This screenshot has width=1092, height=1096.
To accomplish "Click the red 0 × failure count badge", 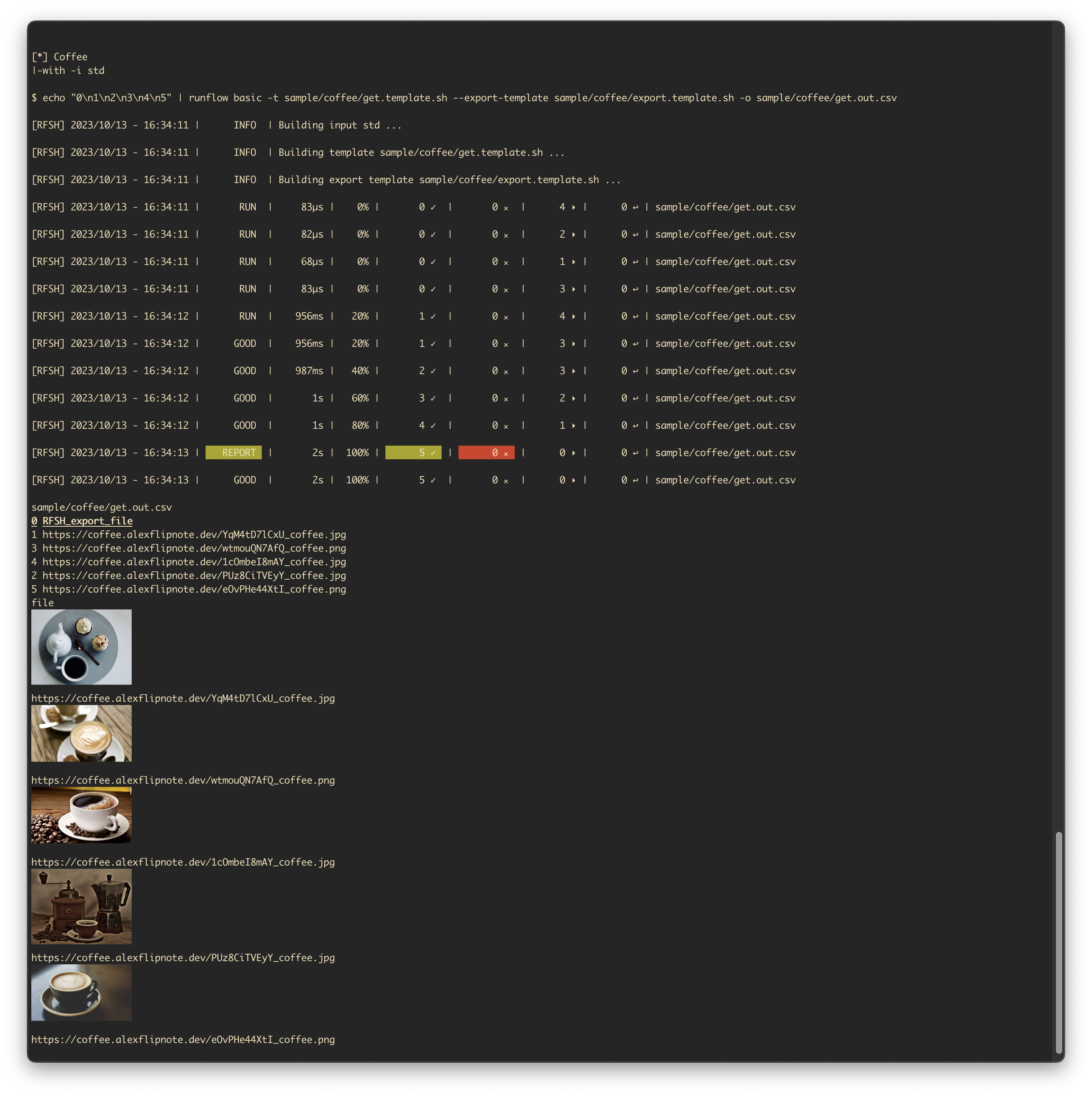I will tap(486, 453).
